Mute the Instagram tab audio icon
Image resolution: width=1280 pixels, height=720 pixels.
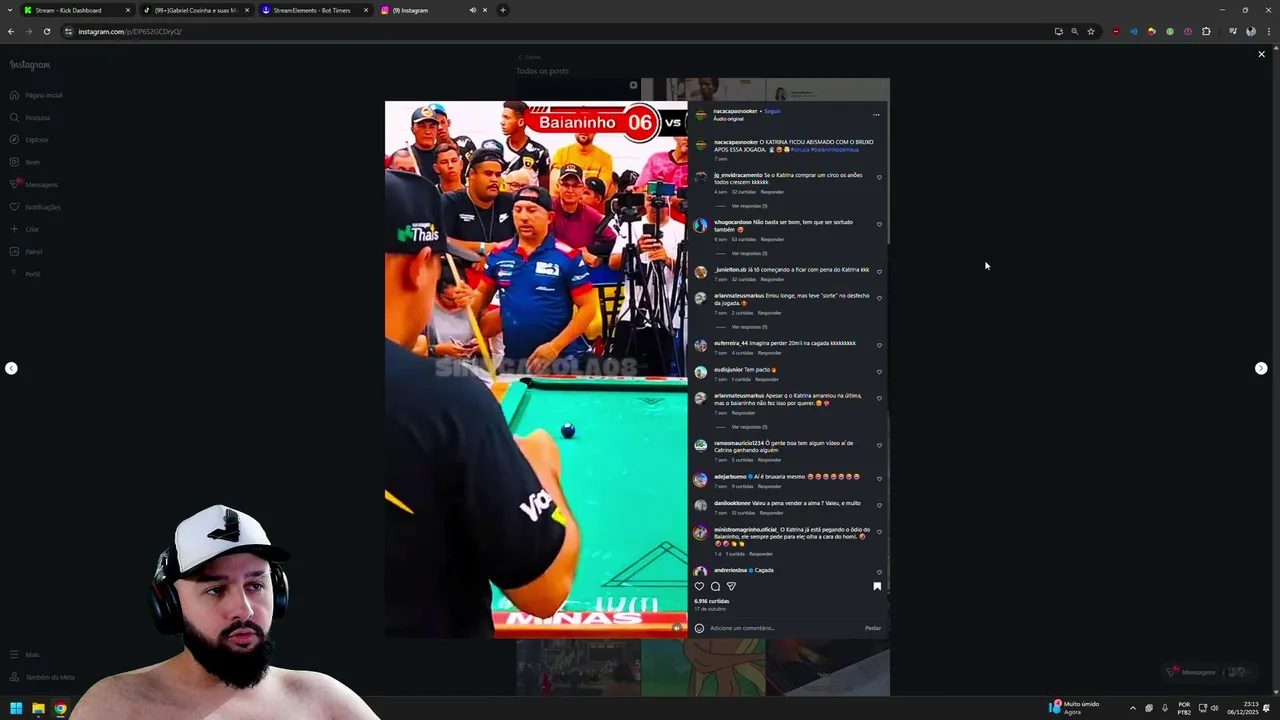(473, 10)
